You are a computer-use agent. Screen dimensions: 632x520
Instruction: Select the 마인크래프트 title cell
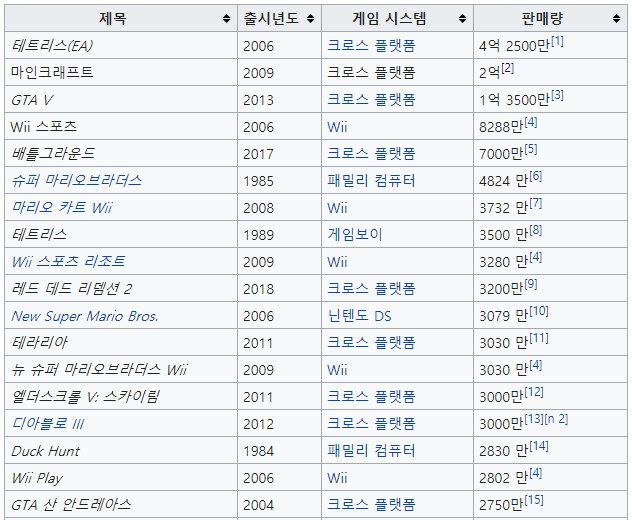(121, 72)
